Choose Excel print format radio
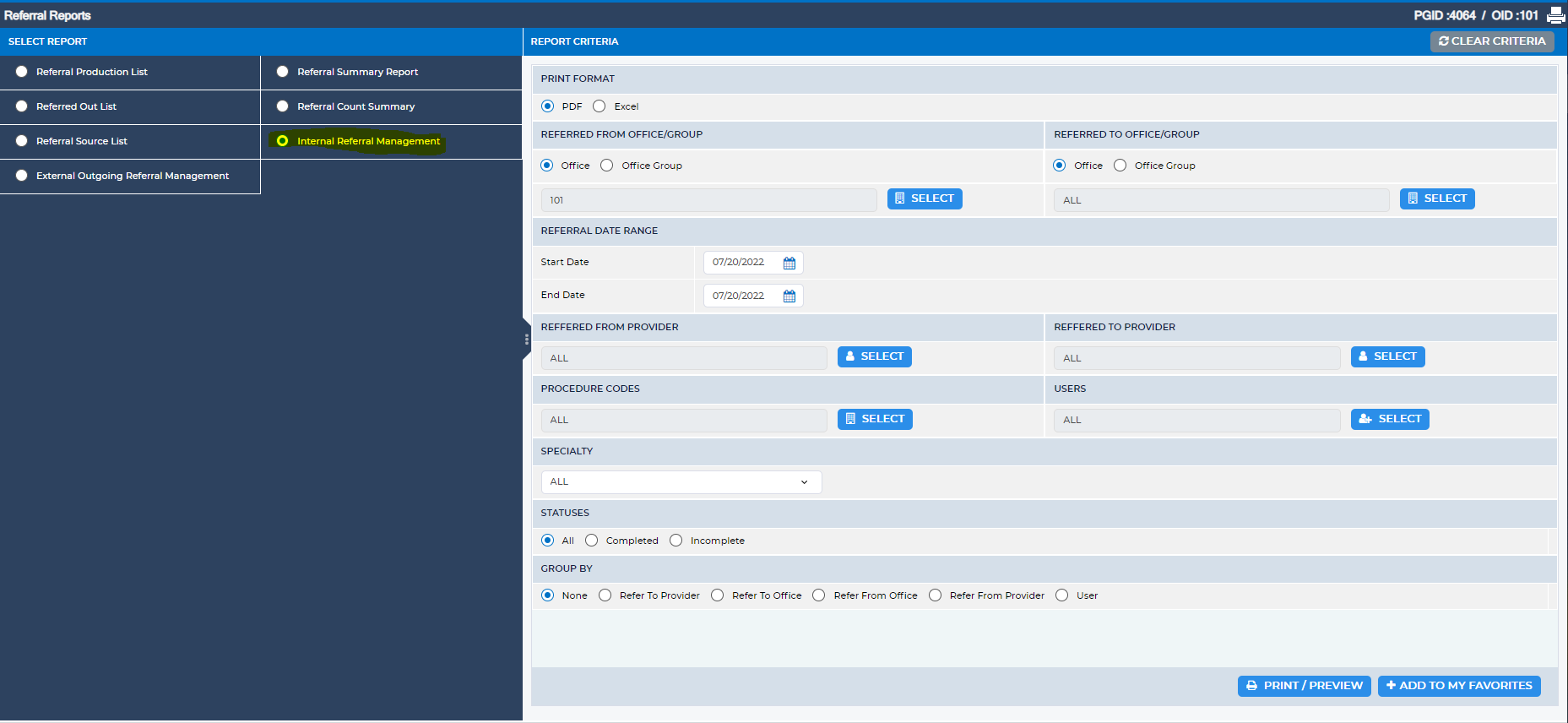The height and width of the screenshot is (723, 1568). 600,106
